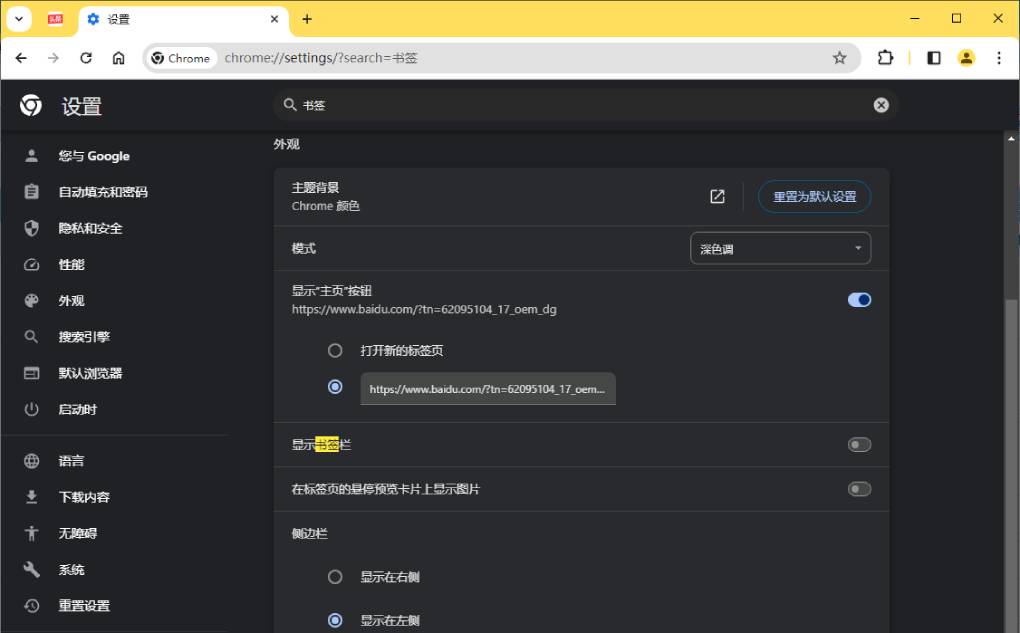This screenshot has width=1020, height=633.
Task: Disable the 显示主页按钮 toggle
Action: click(858, 299)
